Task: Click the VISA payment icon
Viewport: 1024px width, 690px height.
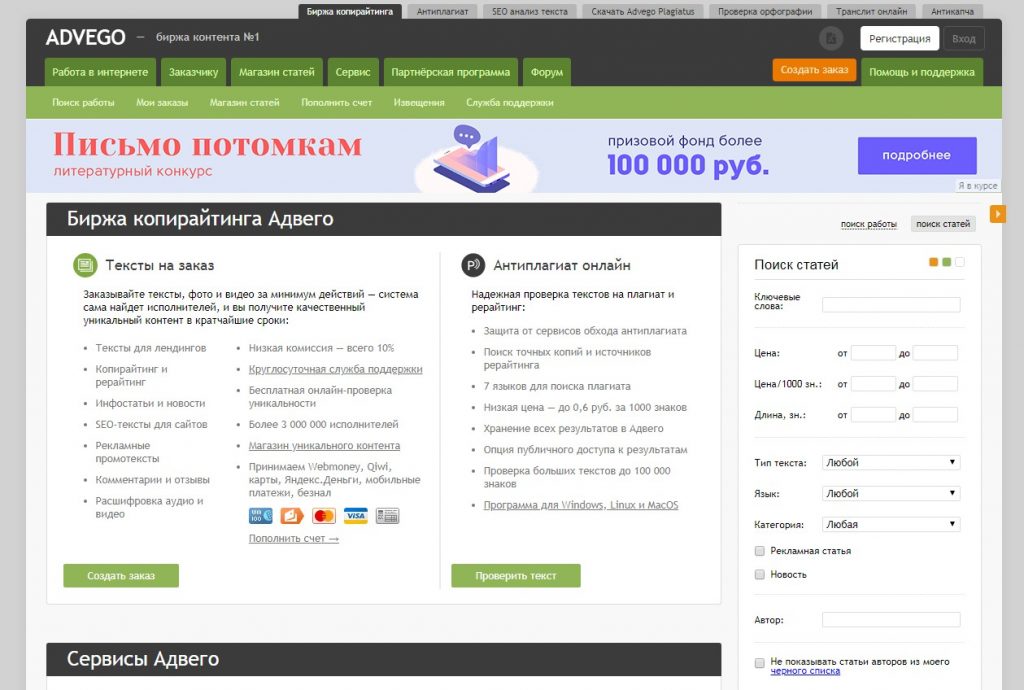Action: (x=356, y=516)
